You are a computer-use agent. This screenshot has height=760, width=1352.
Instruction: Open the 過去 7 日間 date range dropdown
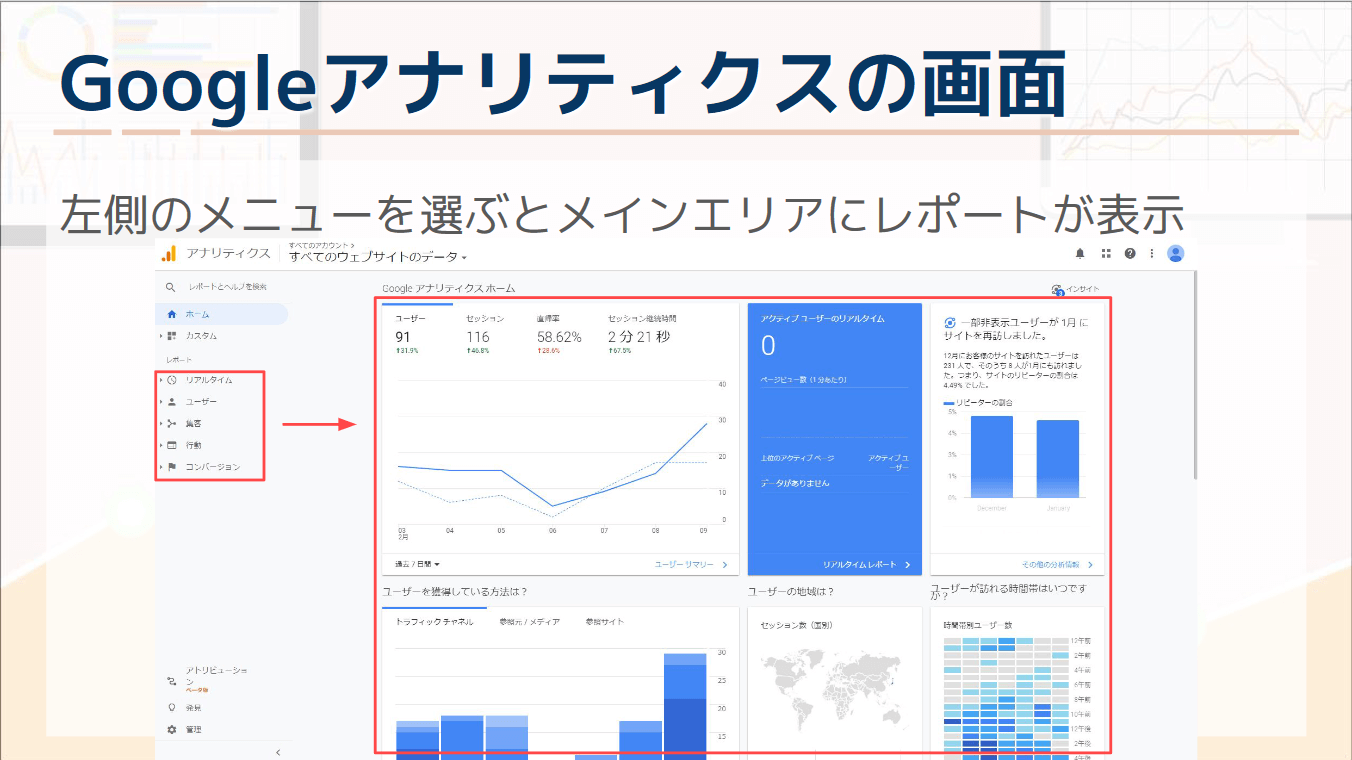[x=417, y=565]
